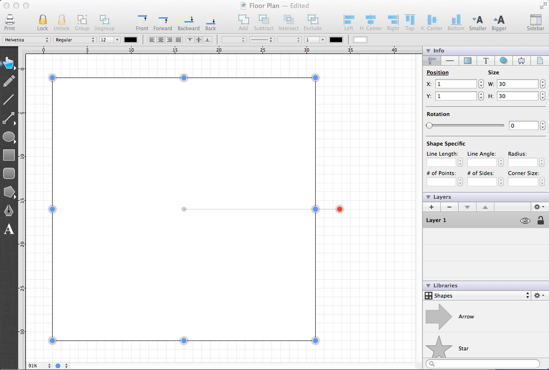Send shape Backward one level
The height and width of the screenshot is (370, 549).
(189, 22)
